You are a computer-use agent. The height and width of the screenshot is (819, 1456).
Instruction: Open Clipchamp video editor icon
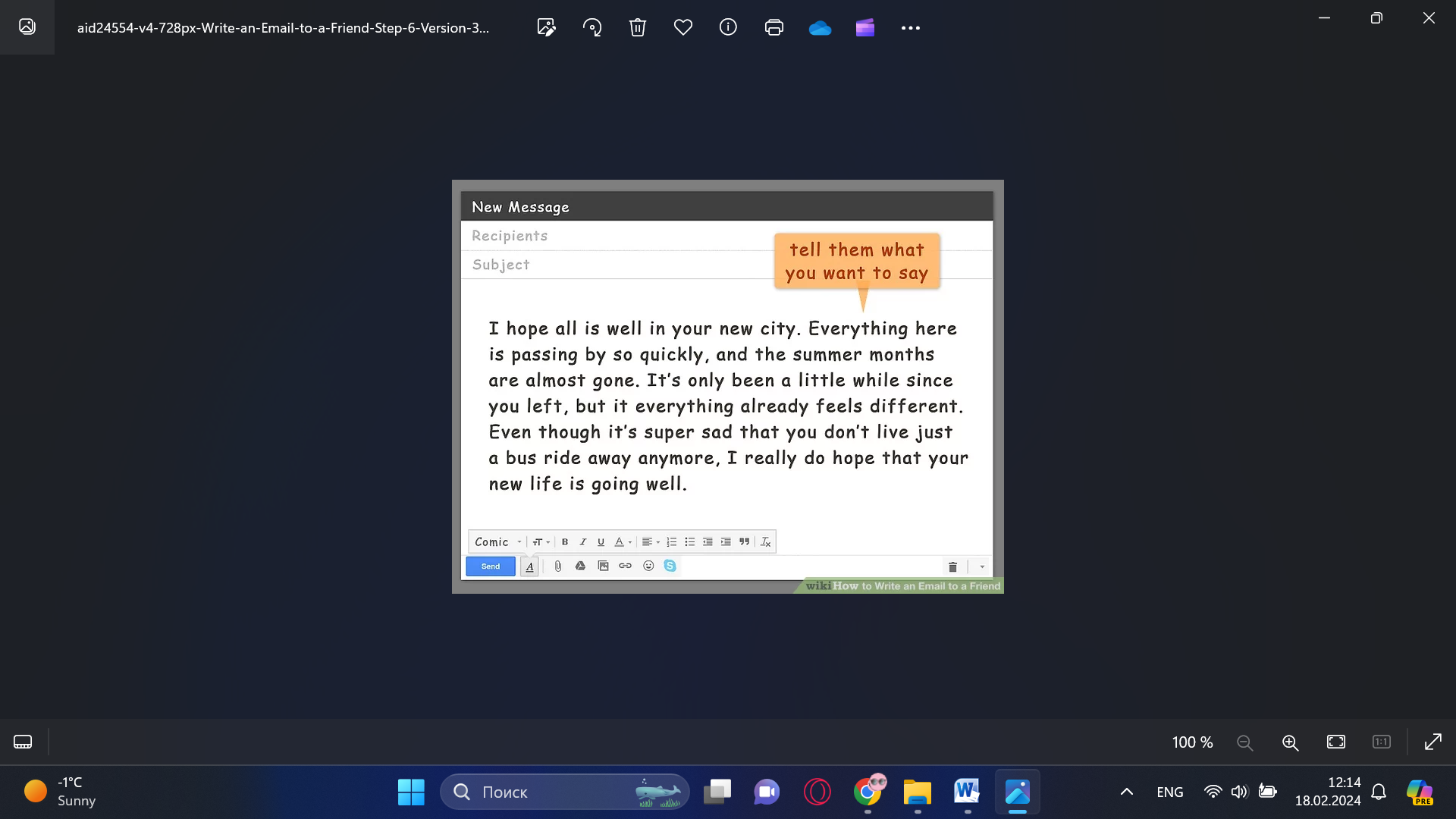click(865, 28)
